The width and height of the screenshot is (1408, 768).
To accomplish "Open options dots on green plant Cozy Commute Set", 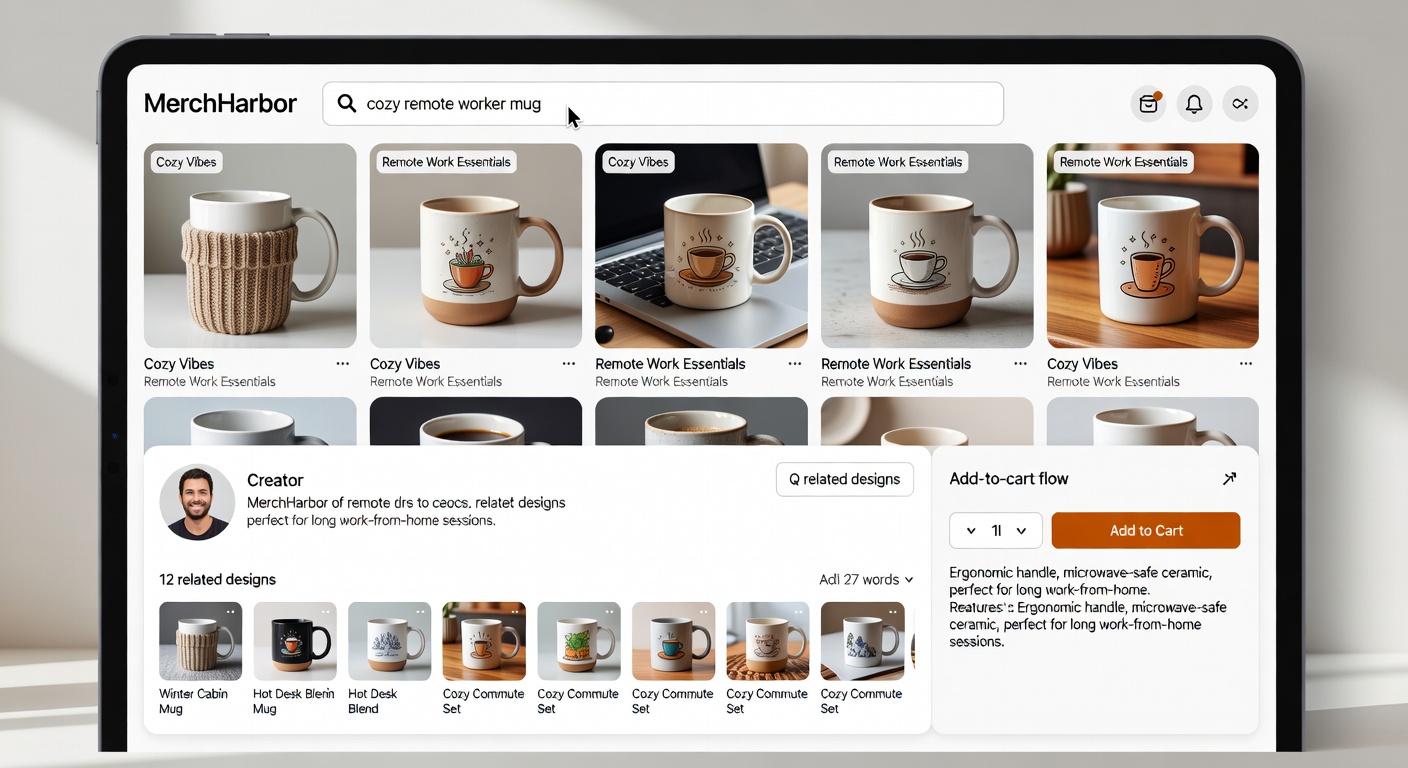I will [x=609, y=611].
